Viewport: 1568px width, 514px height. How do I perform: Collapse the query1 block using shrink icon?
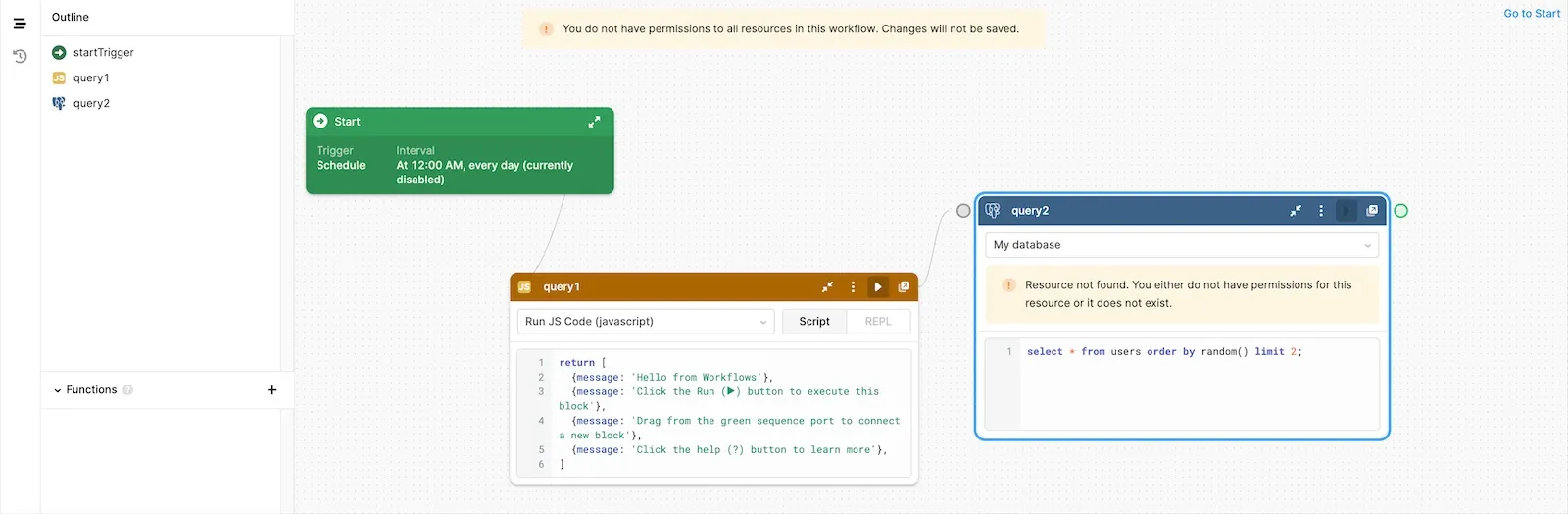coord(827,287)
